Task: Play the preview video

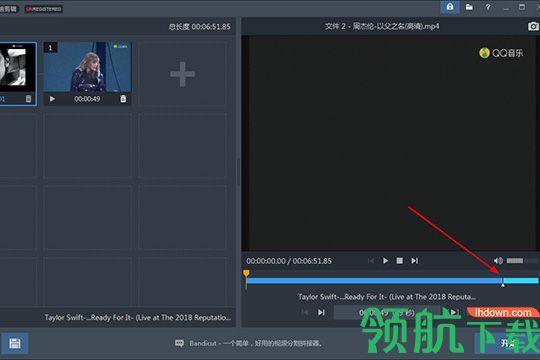Action: 385,261
